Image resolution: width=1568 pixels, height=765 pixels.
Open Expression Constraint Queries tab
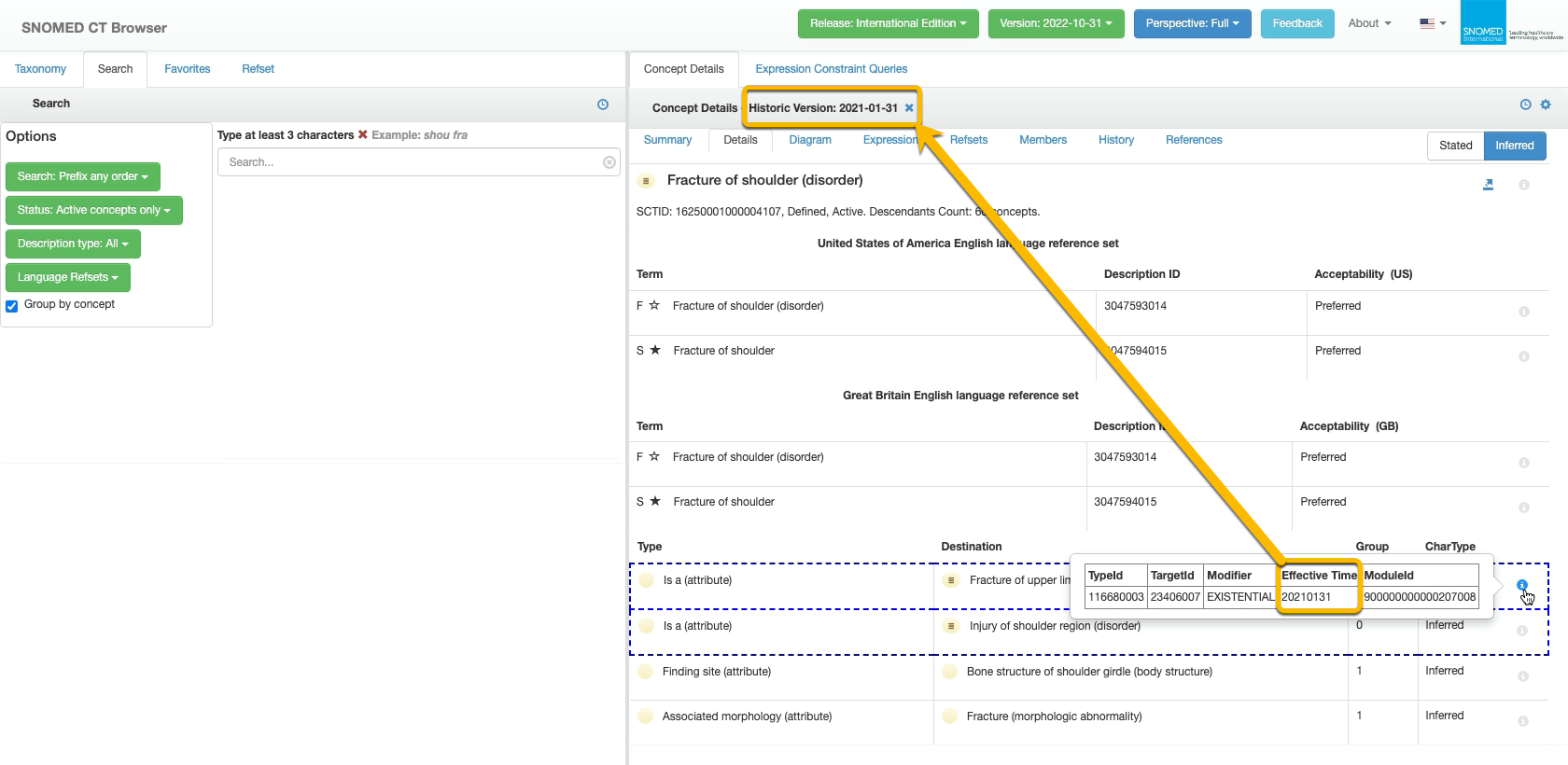coord(831,69)
